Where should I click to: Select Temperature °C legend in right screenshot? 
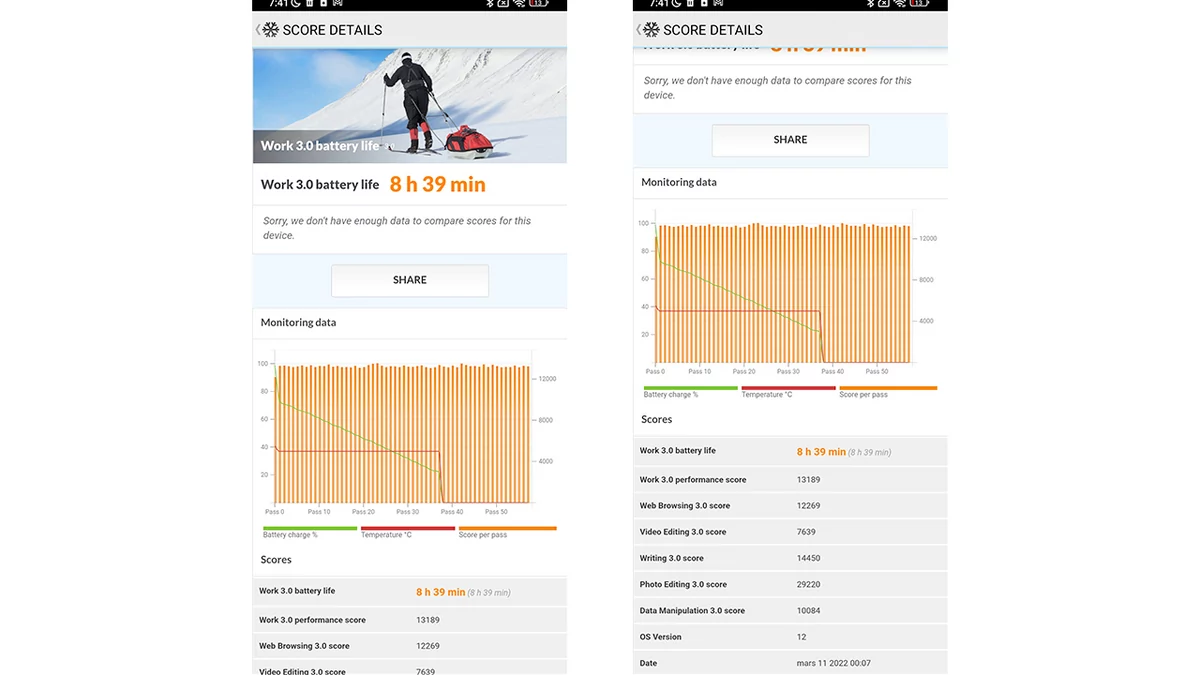[788, 392]
